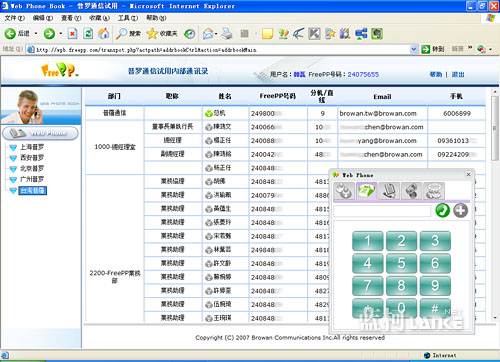Open the second menu in the menu bar
The image size is (500, 362).
coord(43,18)
